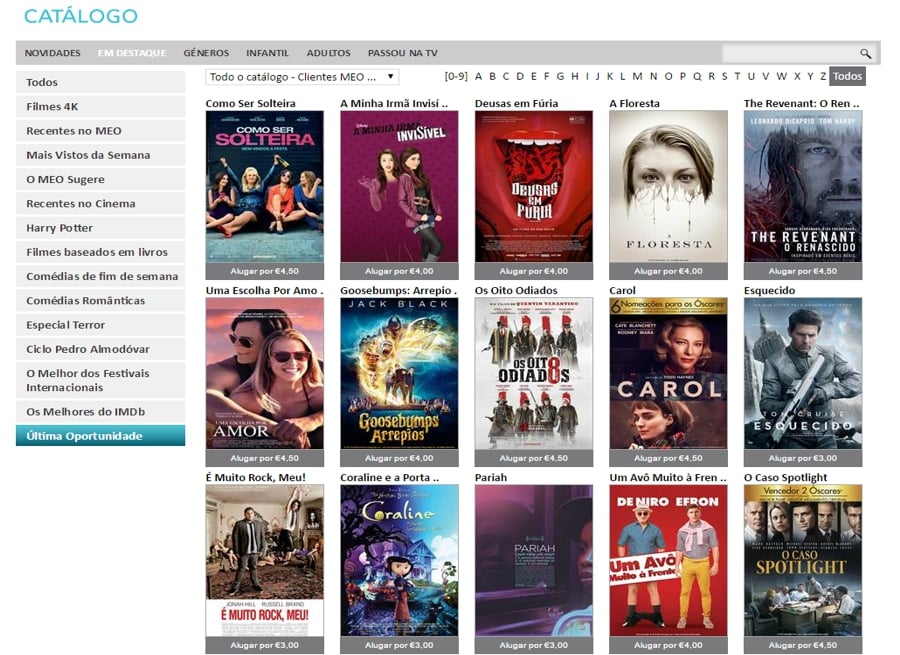This screenshot has width=900, height=655.
Task: Rent Como Ser Solteira for €4,50
Action: [x=265, y=271]
